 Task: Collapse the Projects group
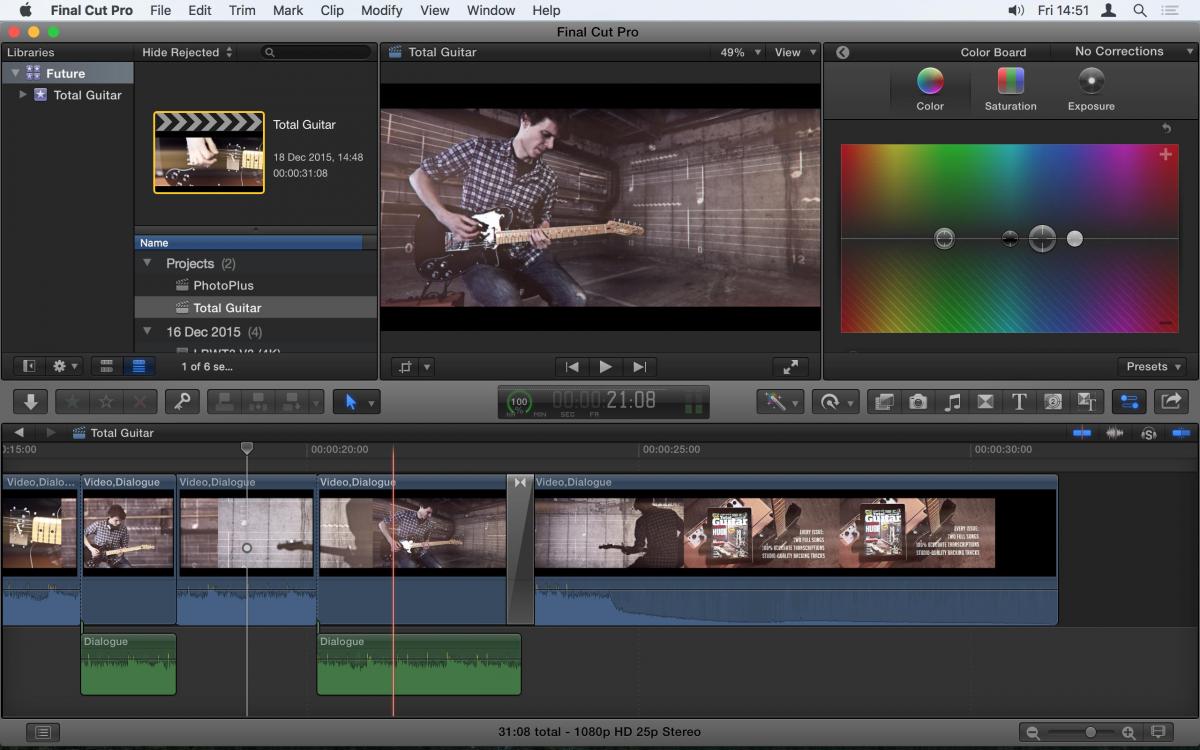pyautogui.click(x=147, y=263)
